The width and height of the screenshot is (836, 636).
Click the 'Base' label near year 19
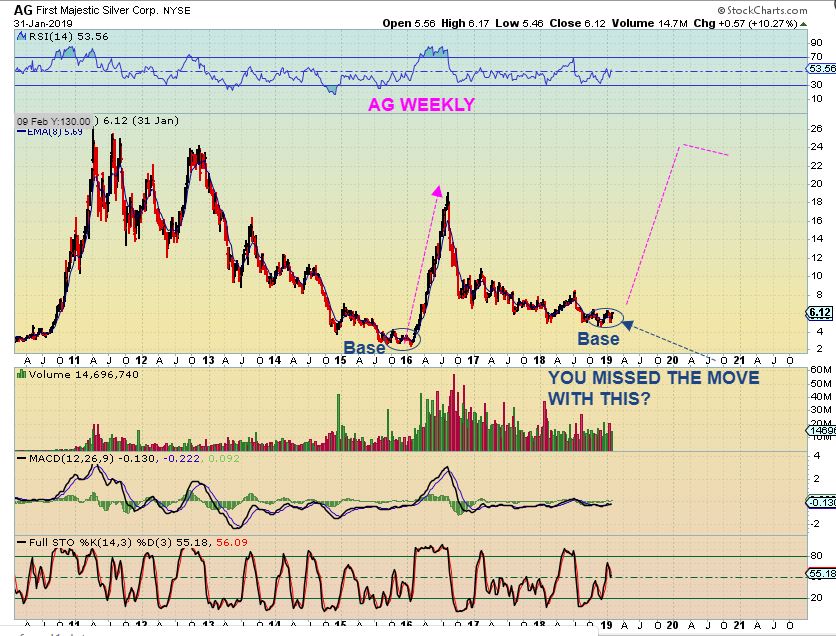tap(598, 339)
